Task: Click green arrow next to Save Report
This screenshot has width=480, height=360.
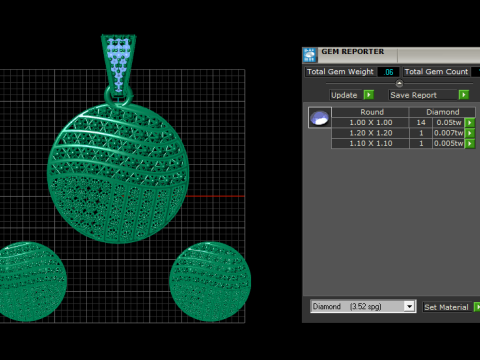Action: (464, 95)
